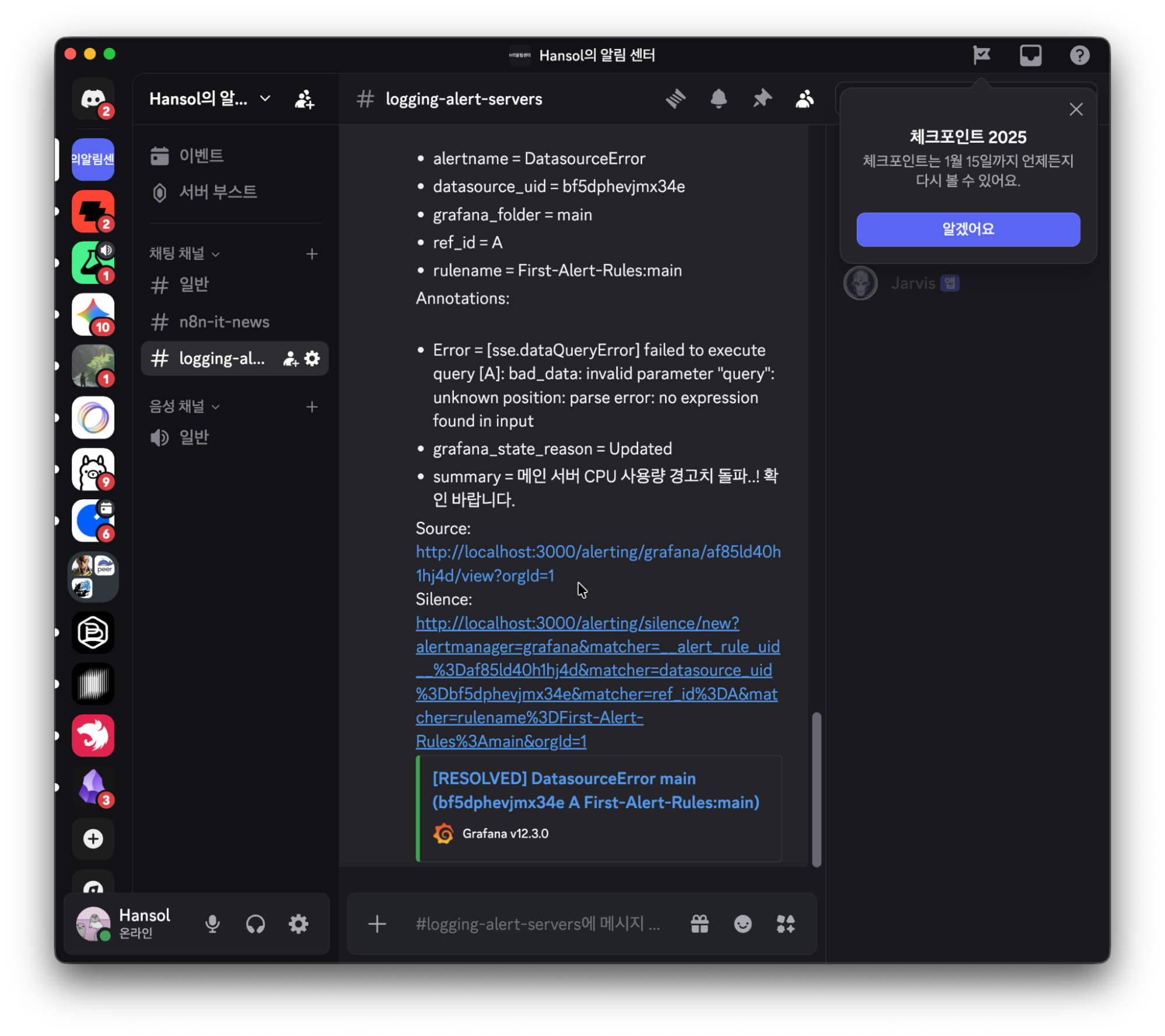This screenshot has height=1036, width=1165.
Task: Toggle the member list icon
Action: [805, 98]
